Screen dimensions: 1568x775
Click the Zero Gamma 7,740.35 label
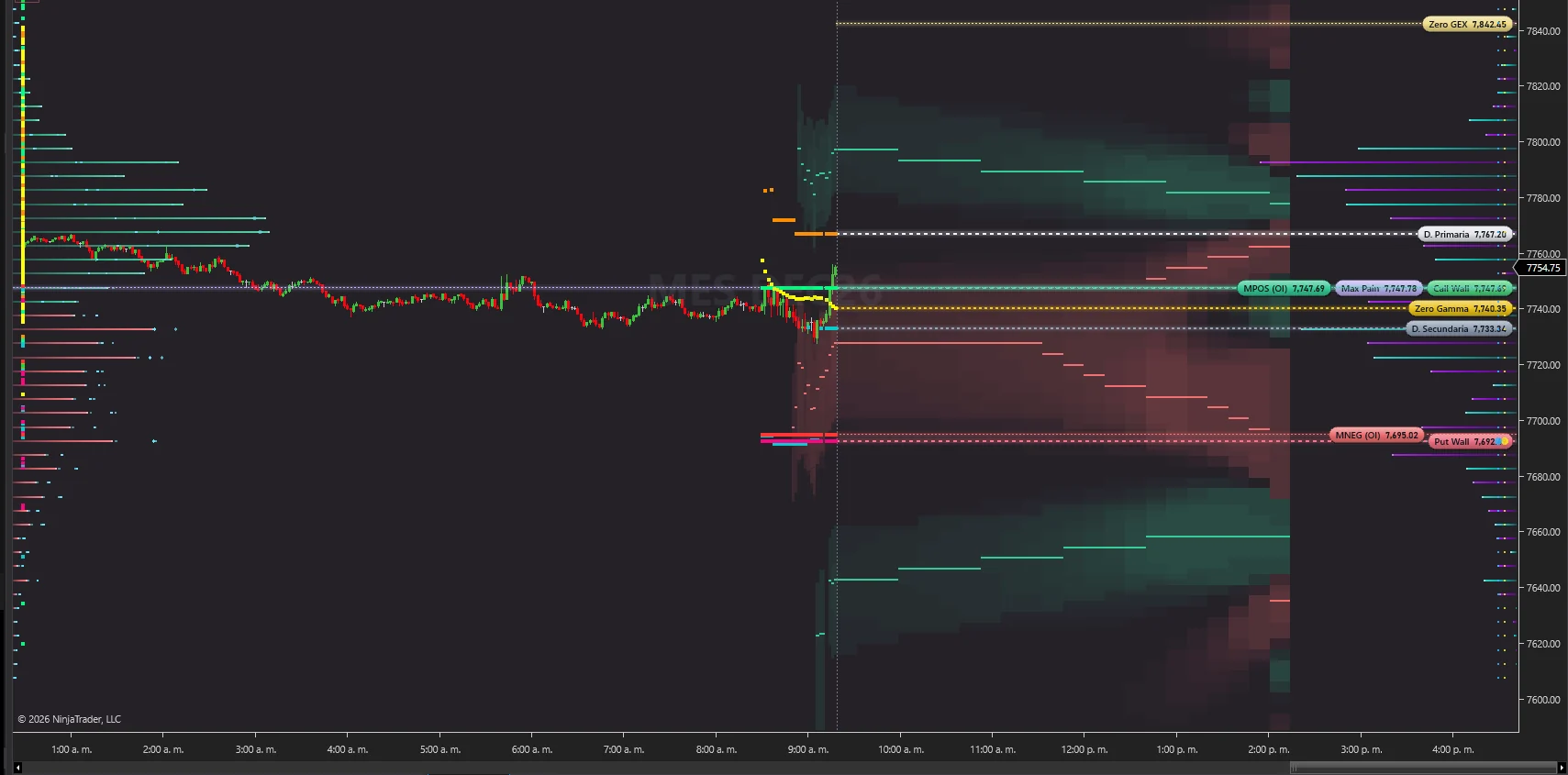coord(1460,309)
